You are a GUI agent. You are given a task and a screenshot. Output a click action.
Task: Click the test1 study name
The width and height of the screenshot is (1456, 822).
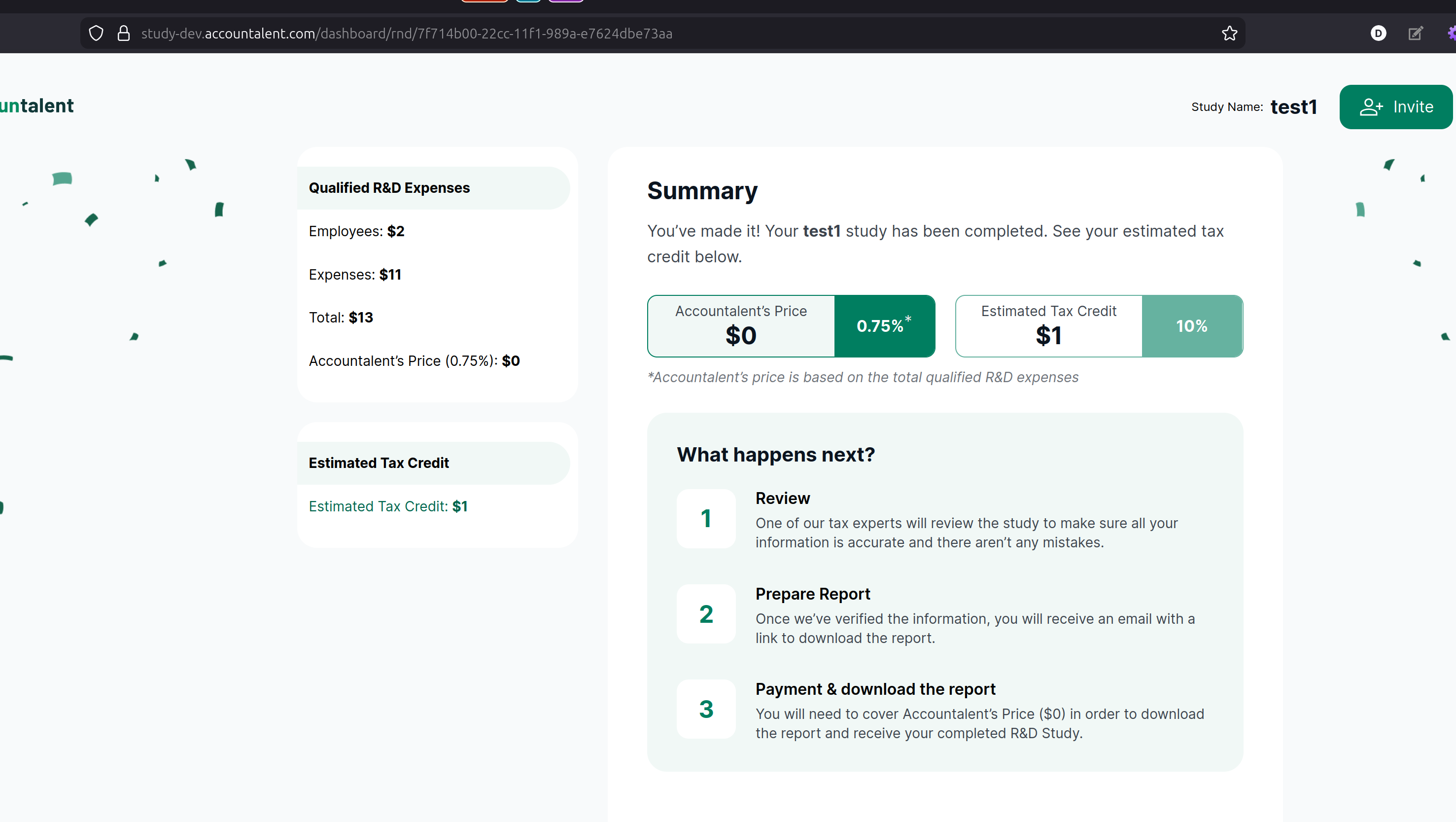(x=1293, y=107)
